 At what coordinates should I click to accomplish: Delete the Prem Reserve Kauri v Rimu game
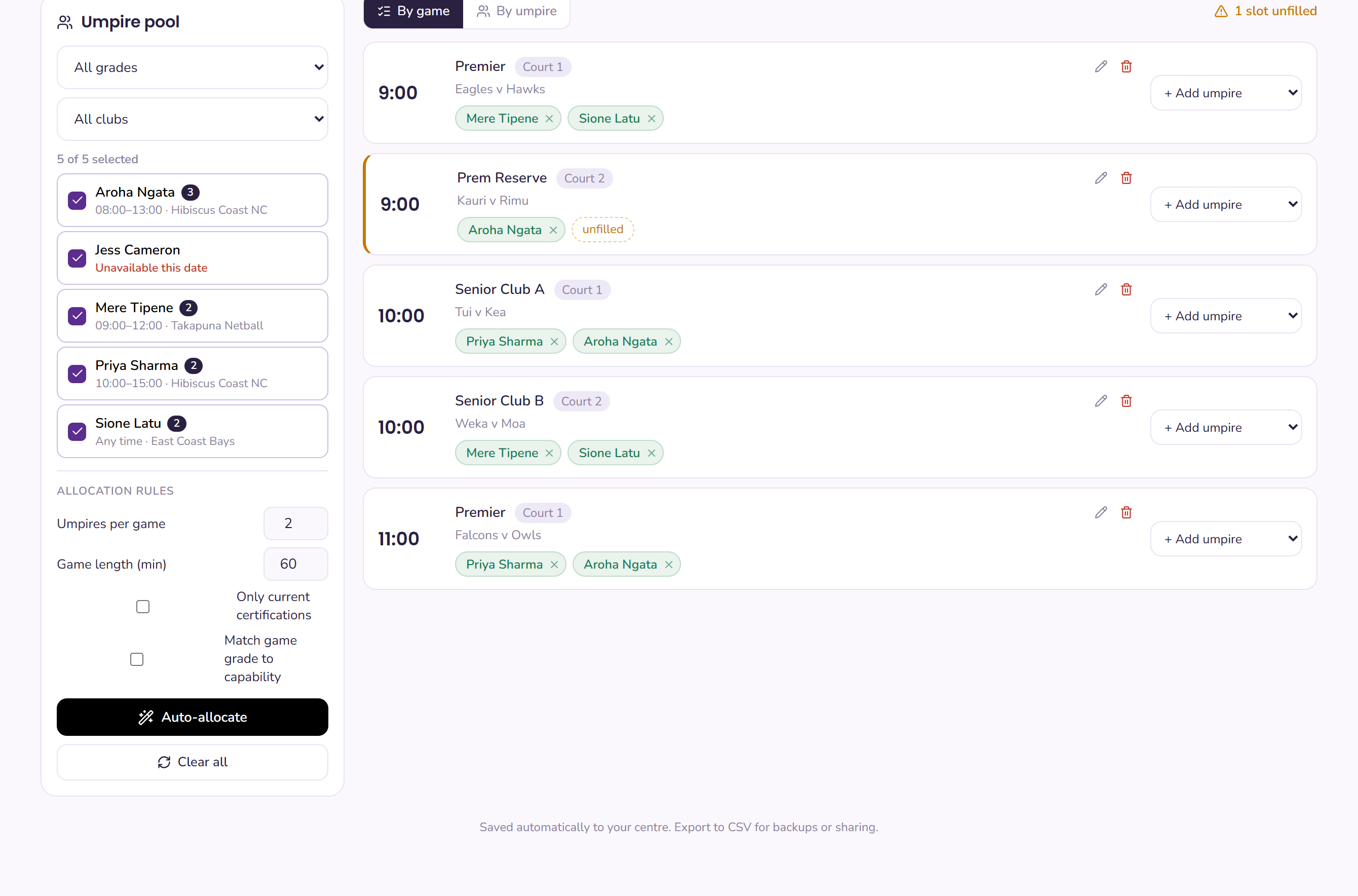(1126, 178)
